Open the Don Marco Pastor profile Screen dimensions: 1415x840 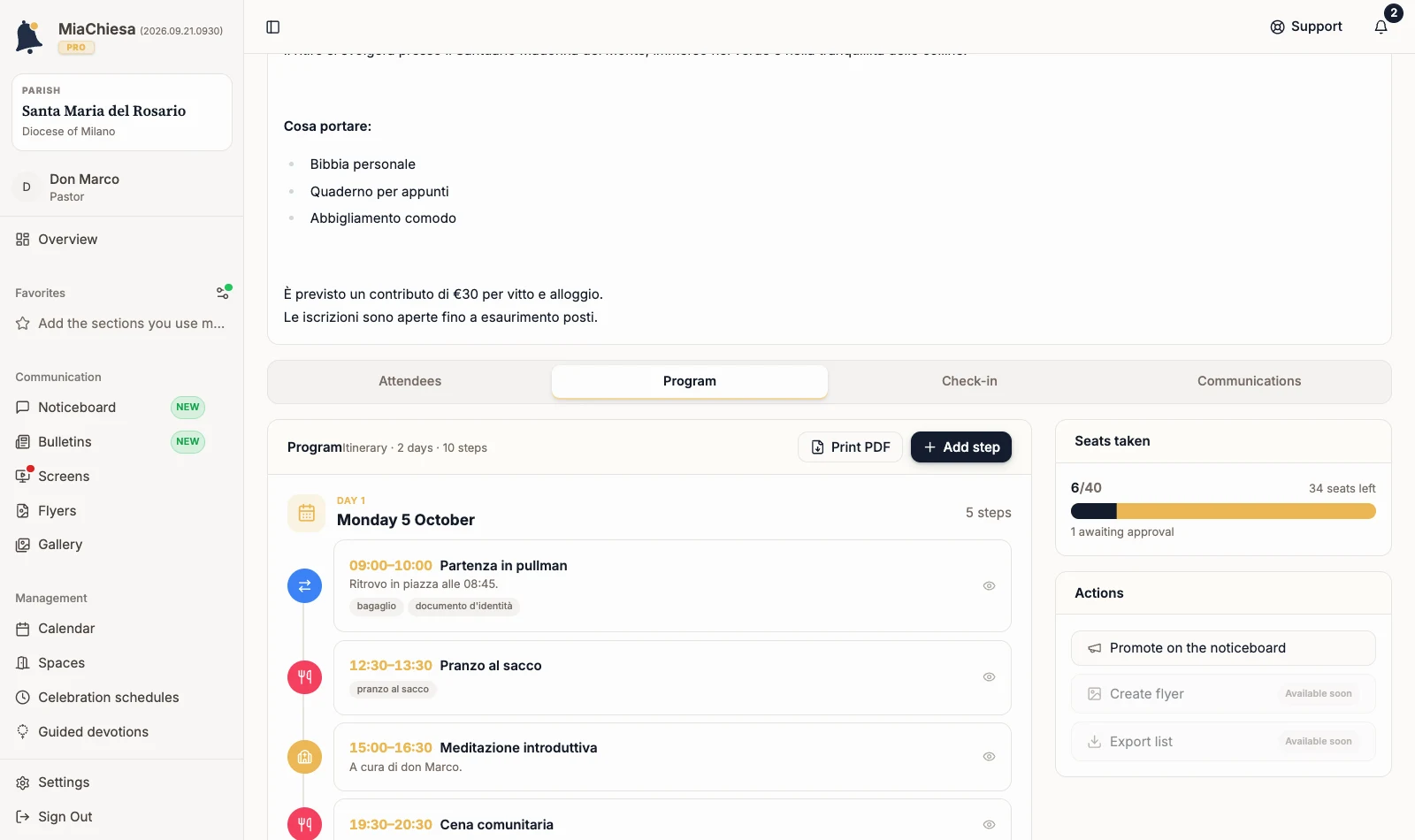[x=122, y=187]
